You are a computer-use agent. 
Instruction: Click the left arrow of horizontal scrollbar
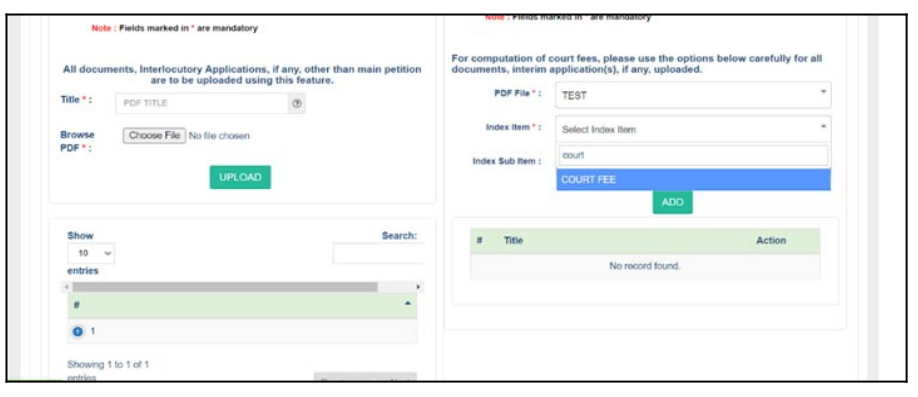(x=67, y=287)
